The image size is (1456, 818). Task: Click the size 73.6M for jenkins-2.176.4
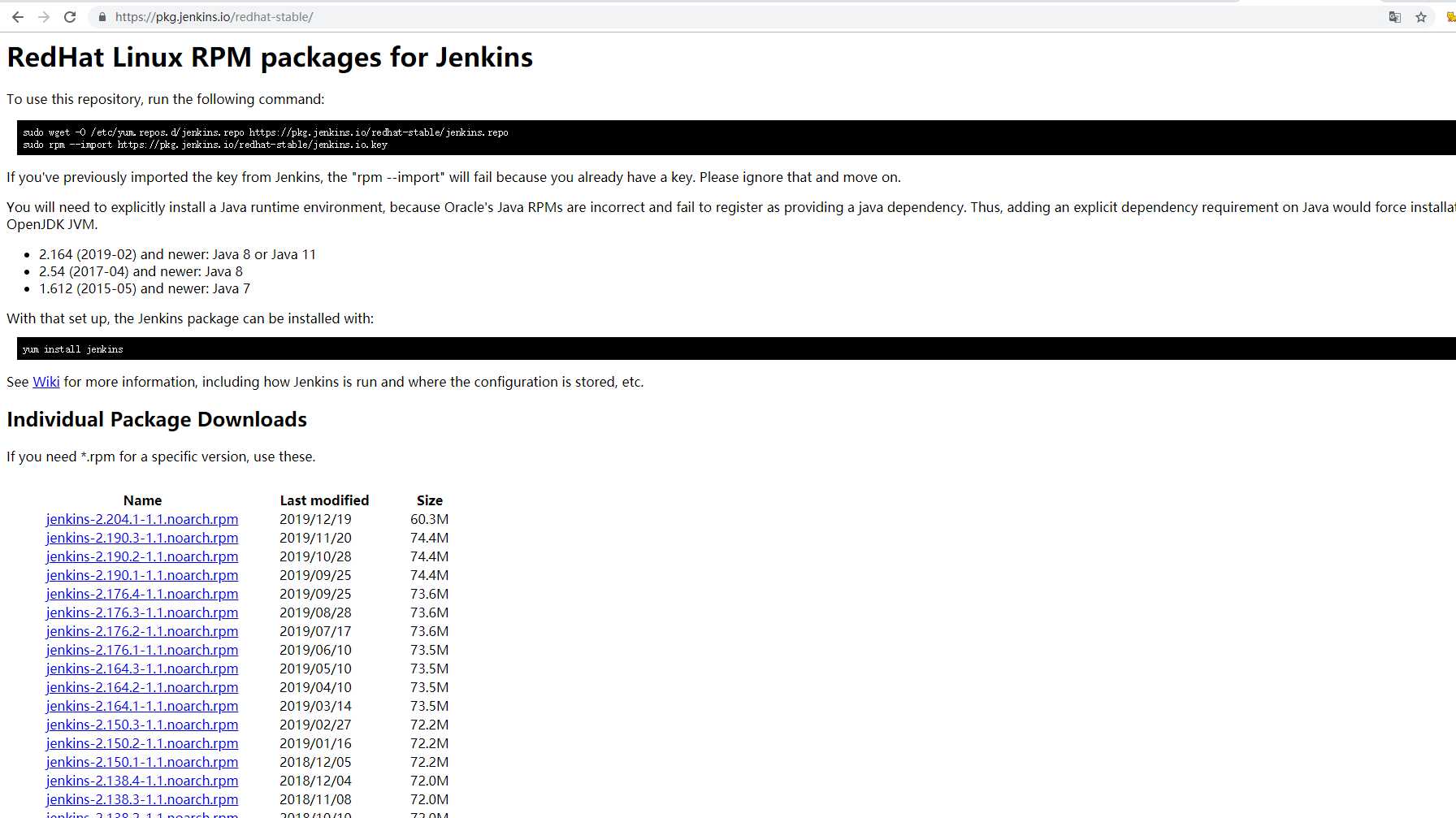430,594
